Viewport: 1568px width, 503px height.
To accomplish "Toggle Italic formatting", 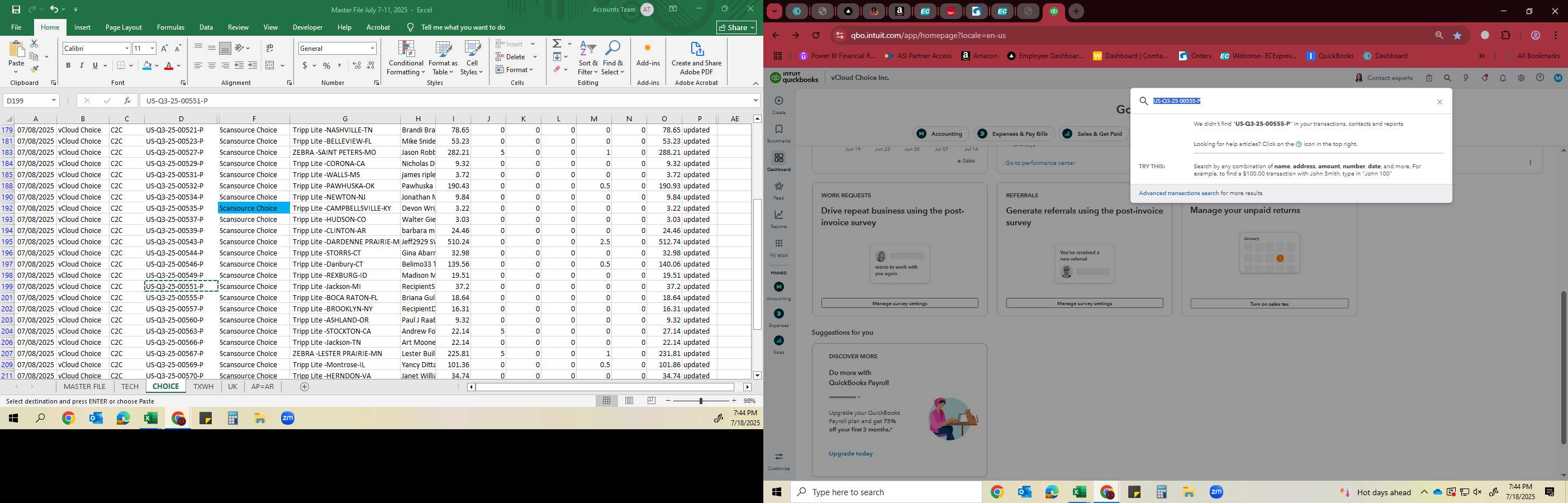I will click(x=82, y=66).
